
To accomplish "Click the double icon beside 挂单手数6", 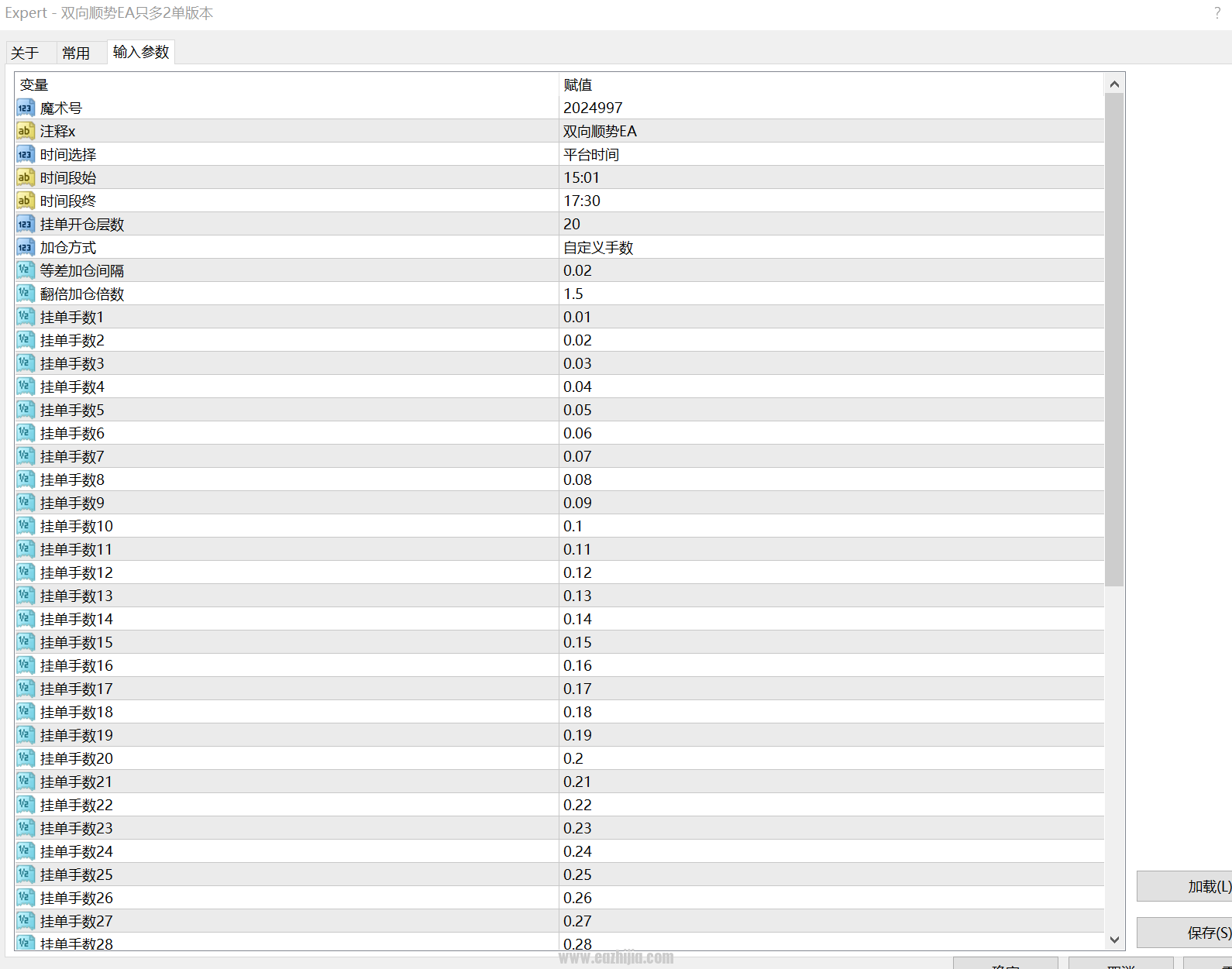I will tap(26, 433).
